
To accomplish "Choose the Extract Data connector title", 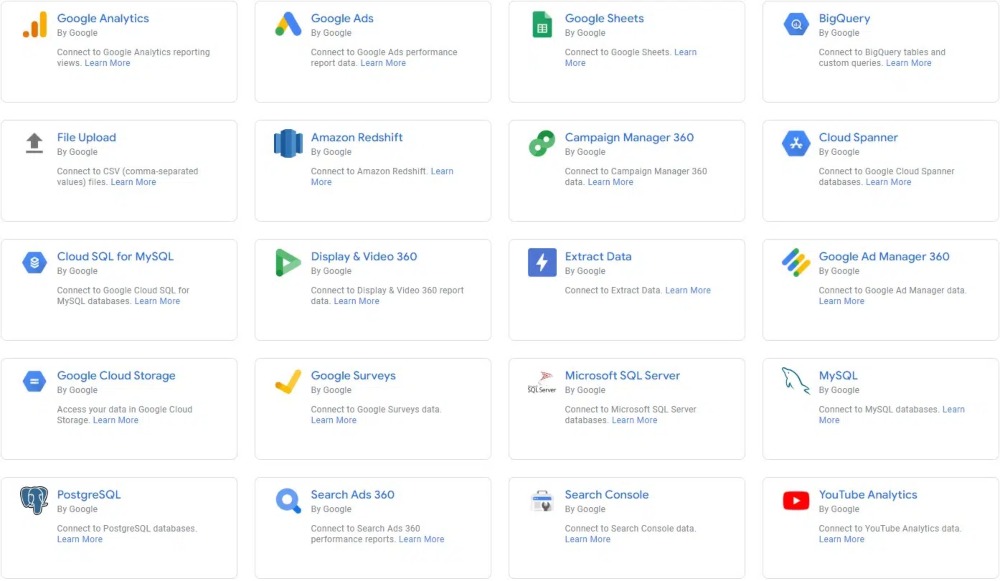I will pyautogui.click(x=598, y=256).
